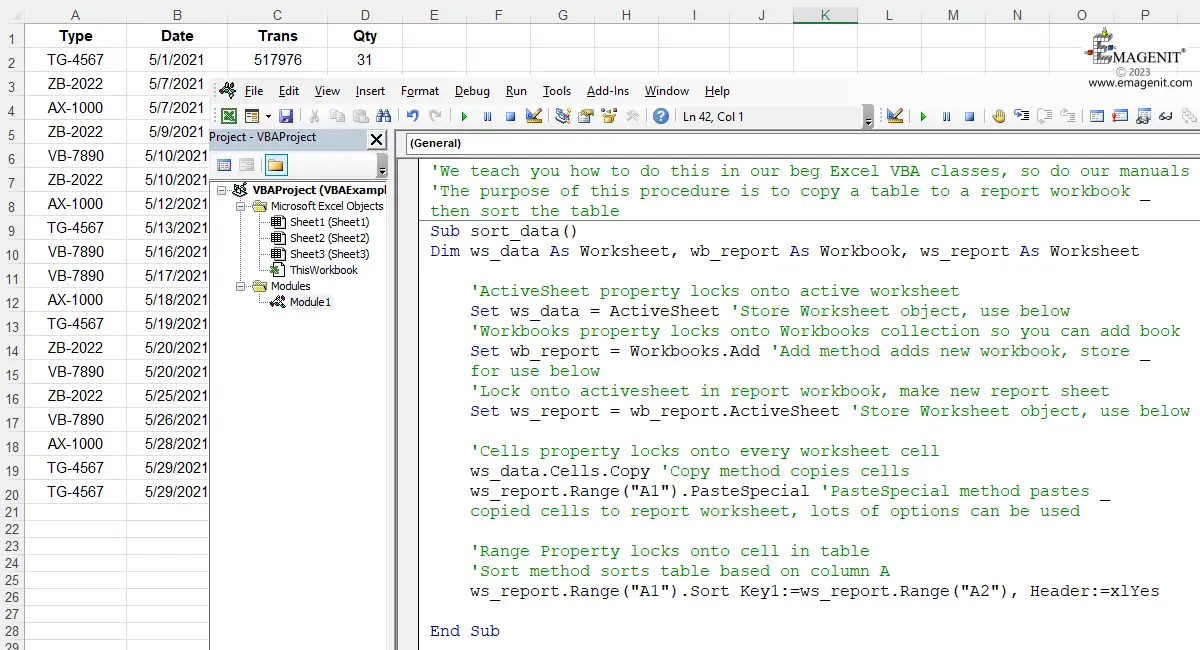The width and height of the screenshot is (1200, 650).
Task: Click the Find binoculars icon
Action: 383,116
